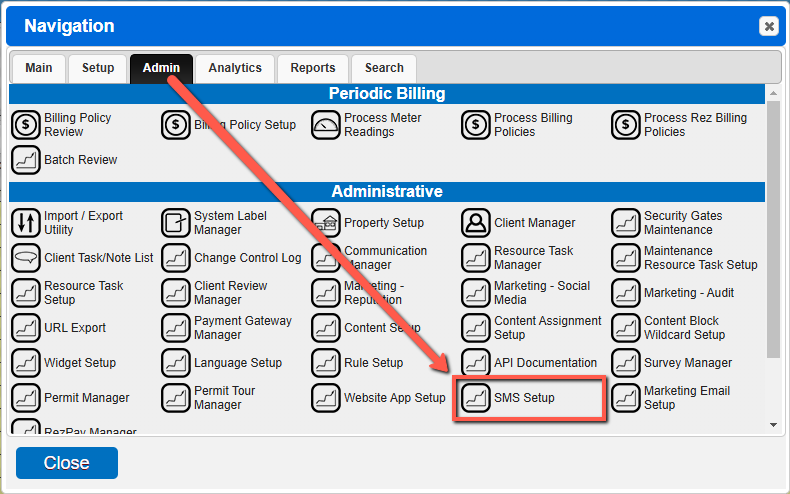
Task: Close Navigation dialog with X button
Action: pyautogui.click(x=769, y=26)
